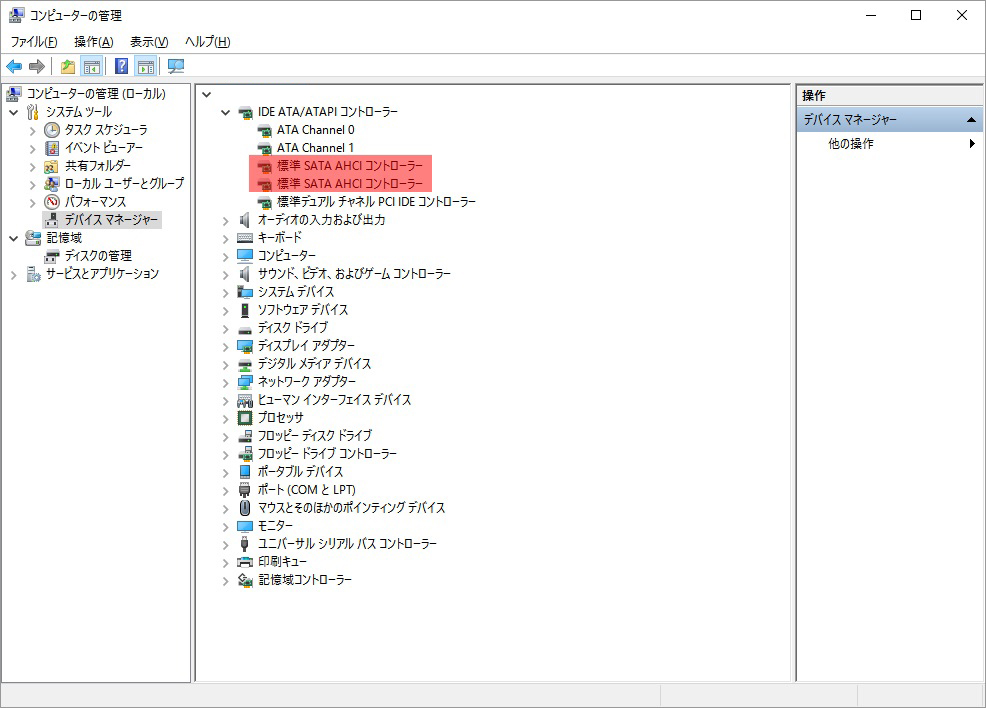This screenshot has width=986, height=708.
Task: Open the 操作(A) menu
Action: point(94,41)
